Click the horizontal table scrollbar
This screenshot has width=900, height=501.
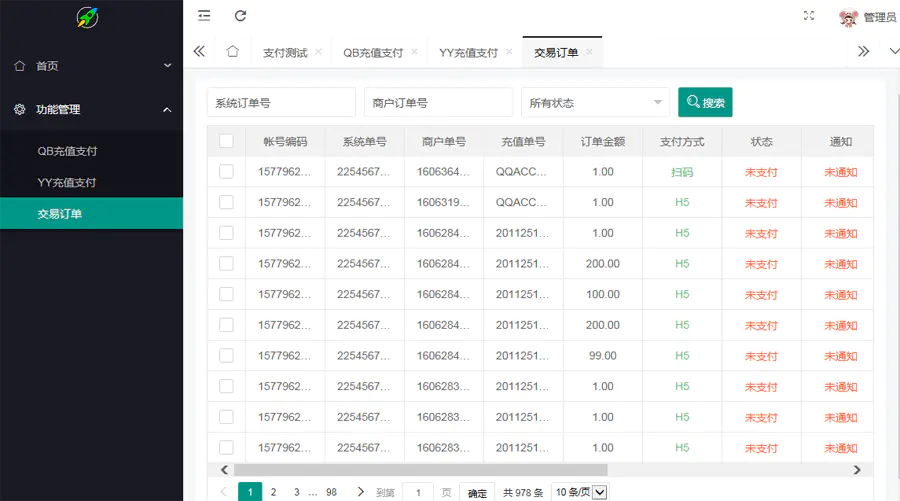(420, 470)
